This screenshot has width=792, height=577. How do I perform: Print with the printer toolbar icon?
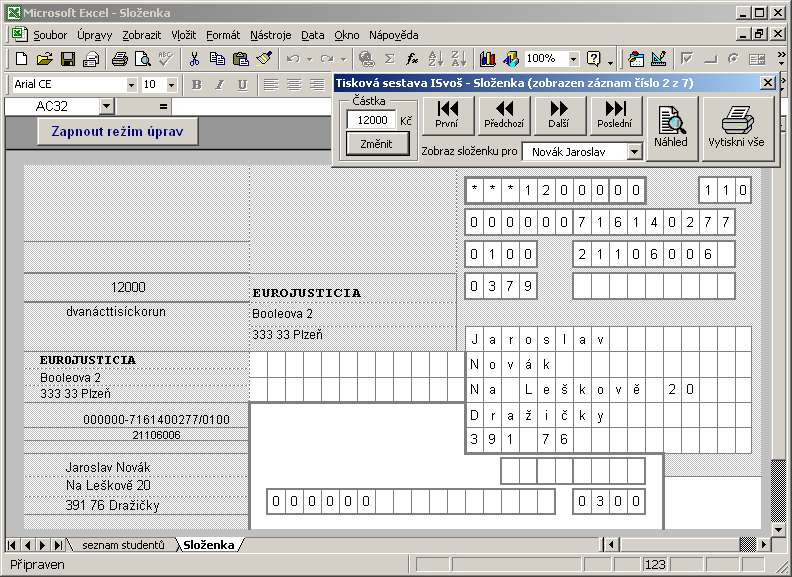(x=120, y=59)
